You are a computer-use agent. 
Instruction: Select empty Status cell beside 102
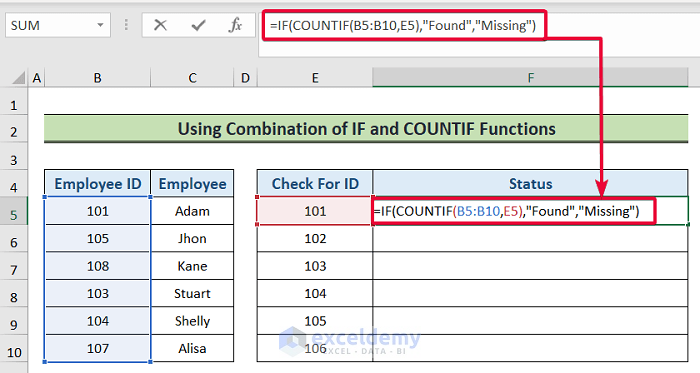click(x=530, y=238)
